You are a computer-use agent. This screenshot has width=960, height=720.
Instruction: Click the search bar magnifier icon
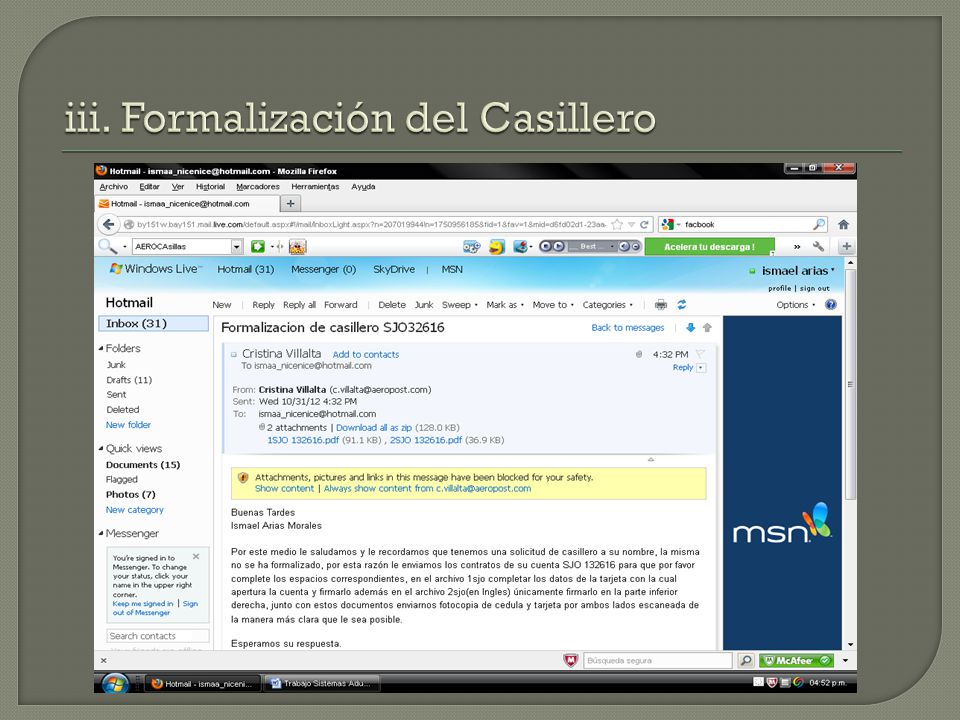point(819,225)
